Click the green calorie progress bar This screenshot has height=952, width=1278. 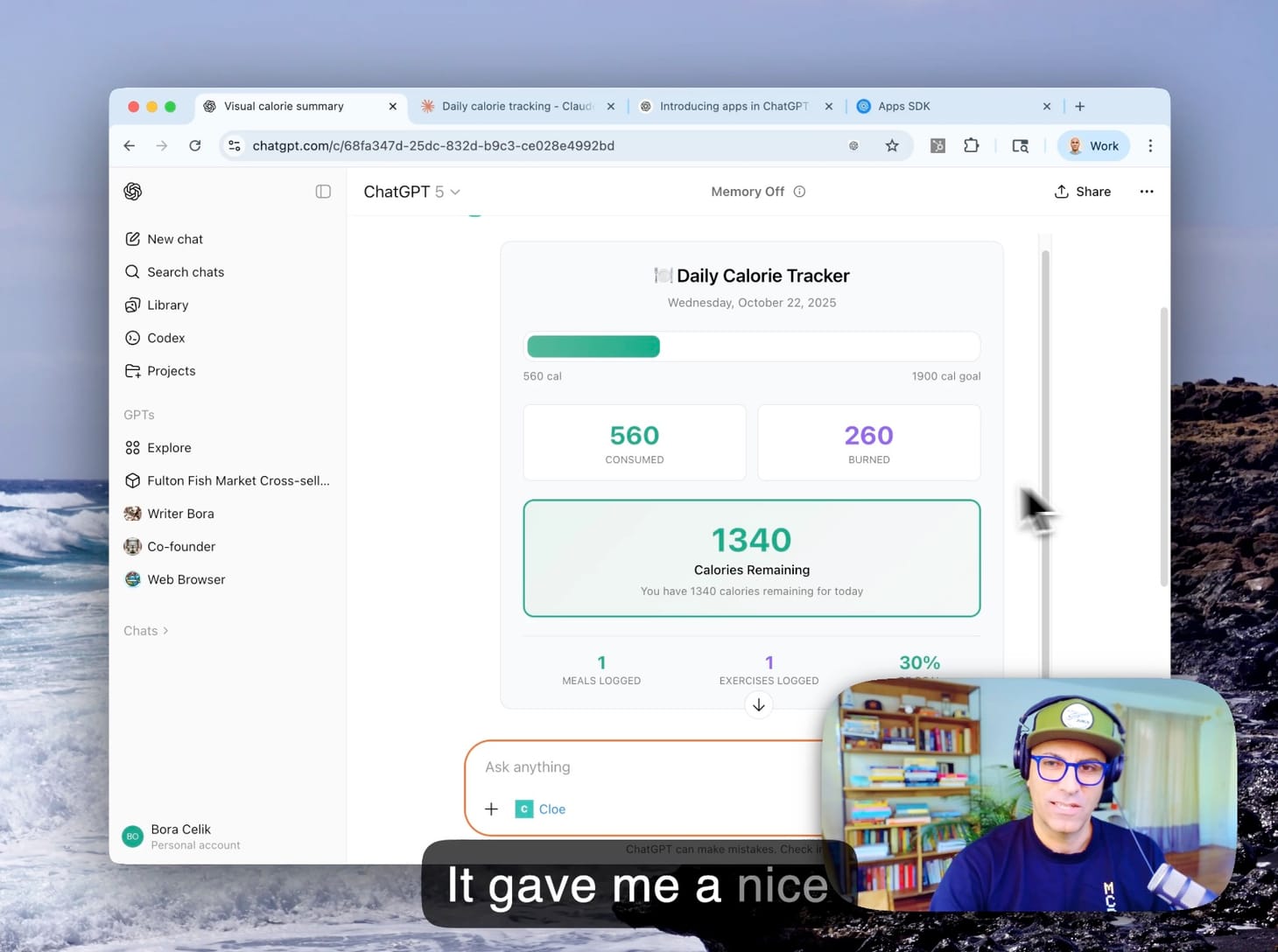coord(593,347)
